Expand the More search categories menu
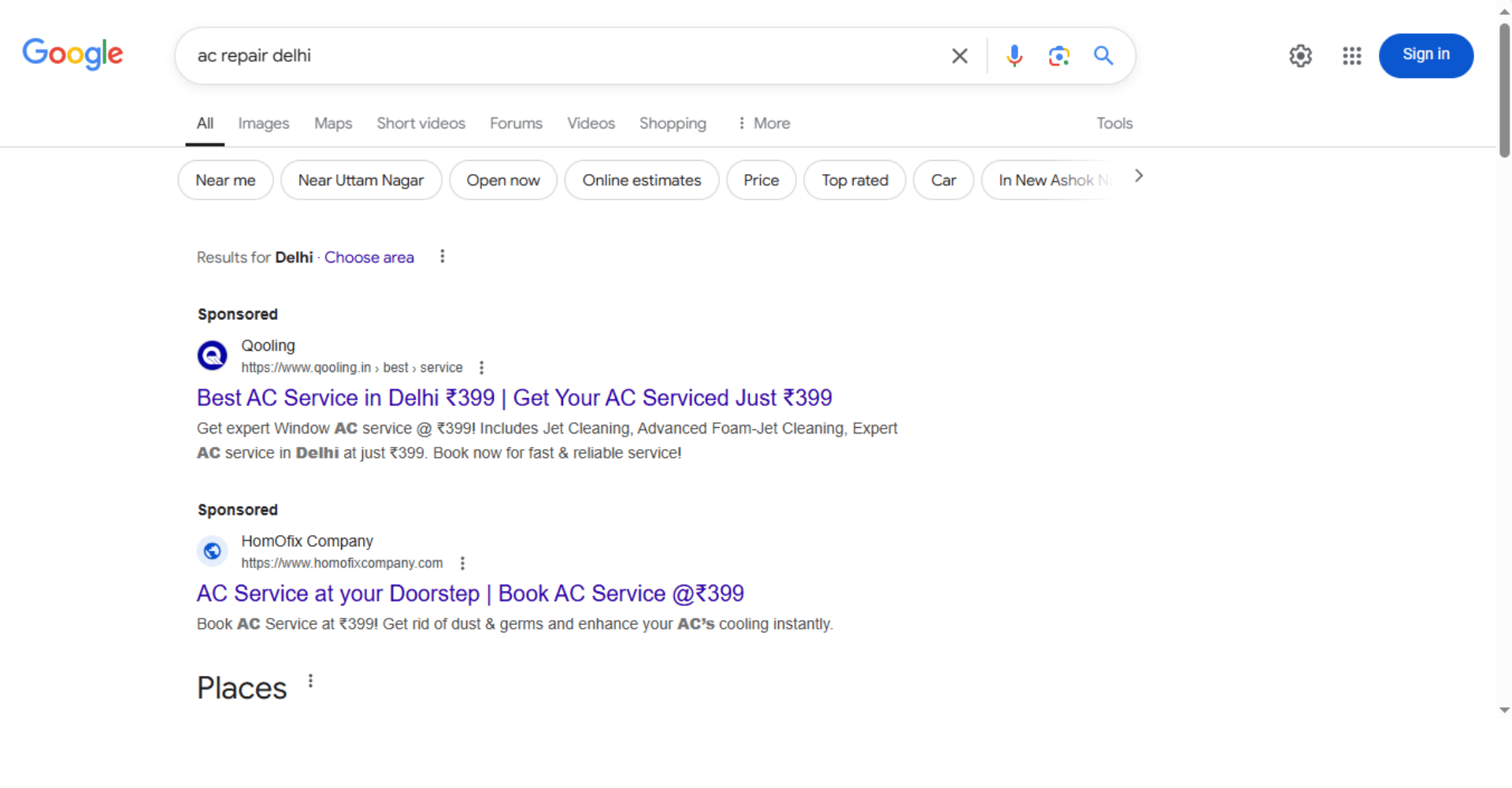This screenshot has width=1512, height=788. (x=763, y=124)
